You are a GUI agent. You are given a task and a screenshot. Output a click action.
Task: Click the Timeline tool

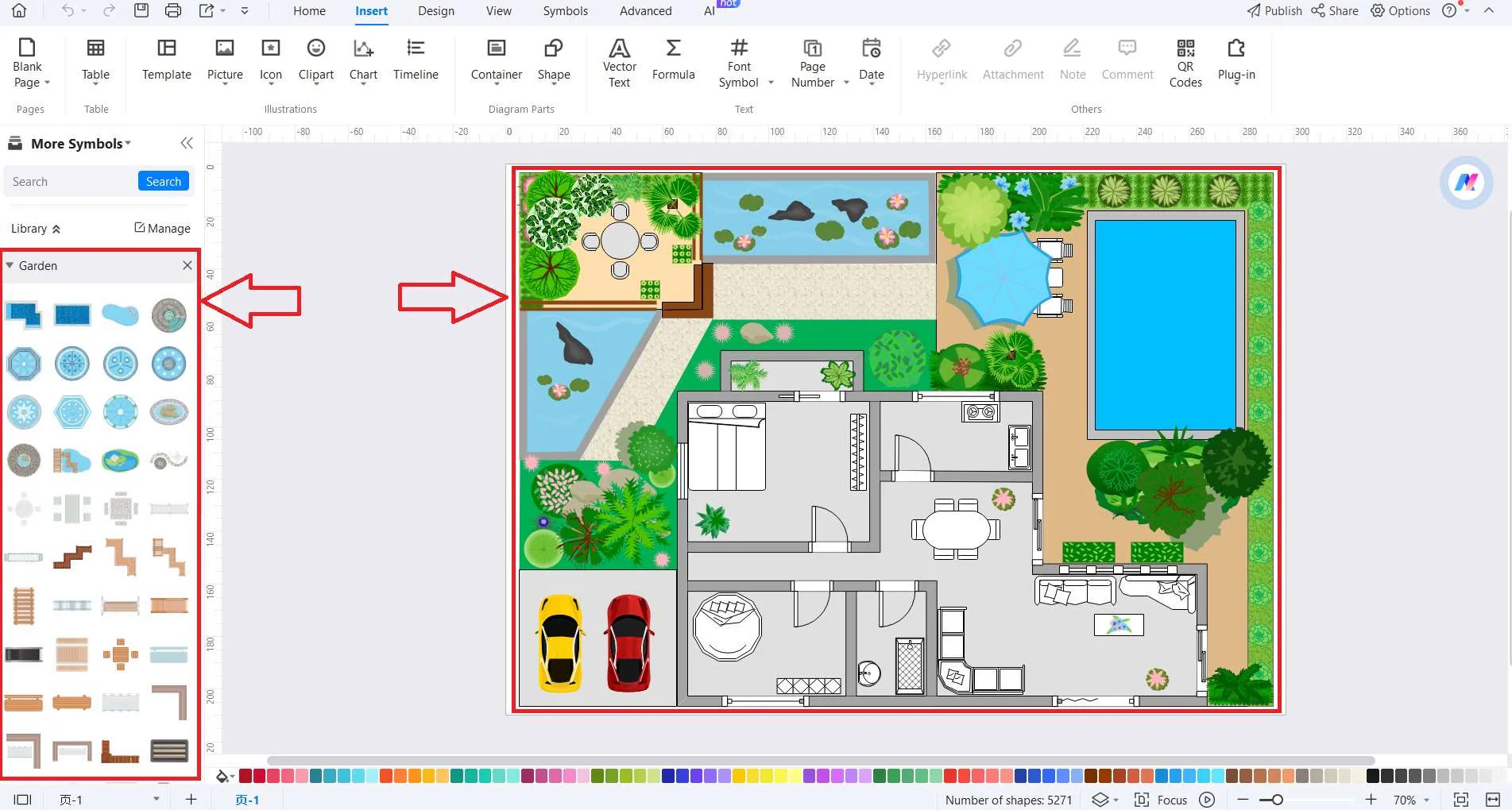pos(416,60)
